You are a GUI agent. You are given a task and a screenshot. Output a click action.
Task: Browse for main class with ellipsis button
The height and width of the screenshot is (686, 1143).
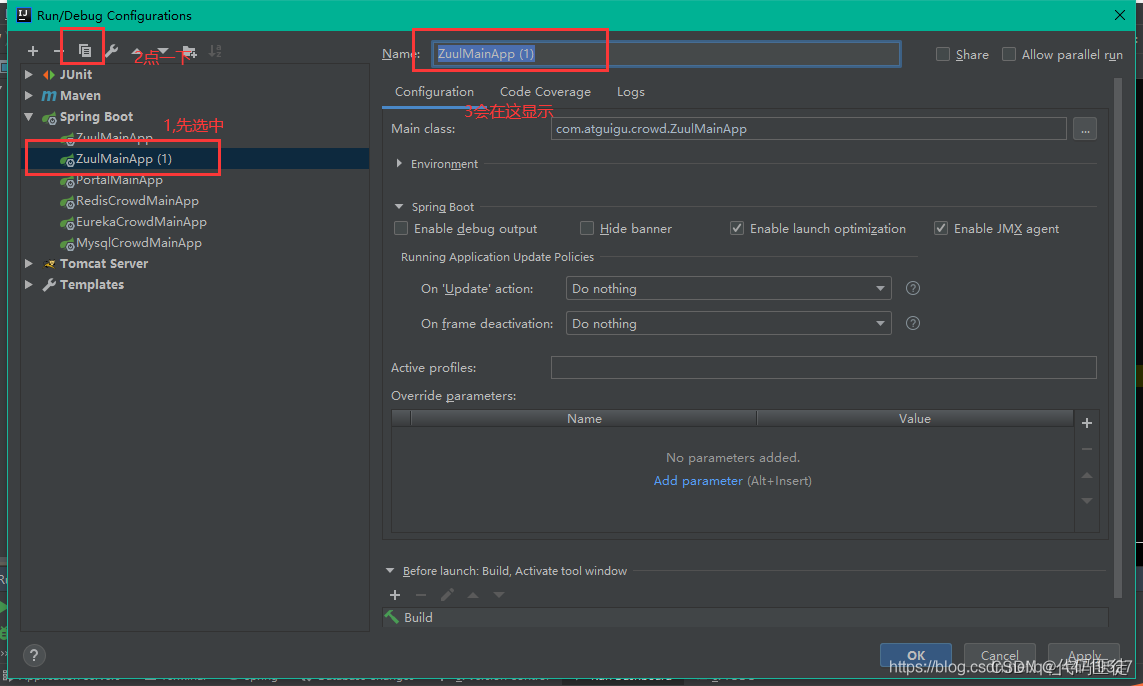pos(1085,129)
